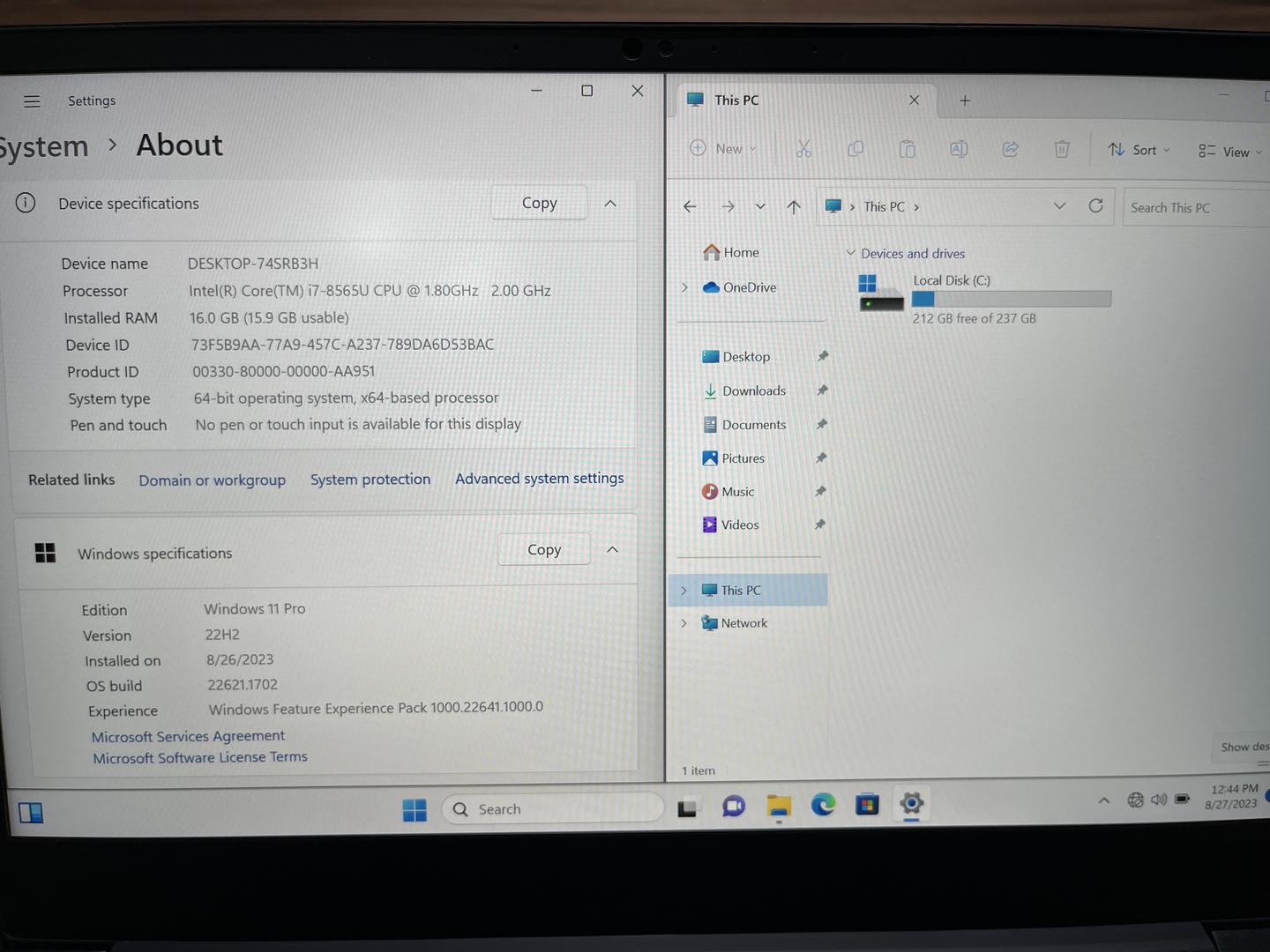Click the Copy icon in Explorer toolbar

pyautogui.click(x=855, y=149)
